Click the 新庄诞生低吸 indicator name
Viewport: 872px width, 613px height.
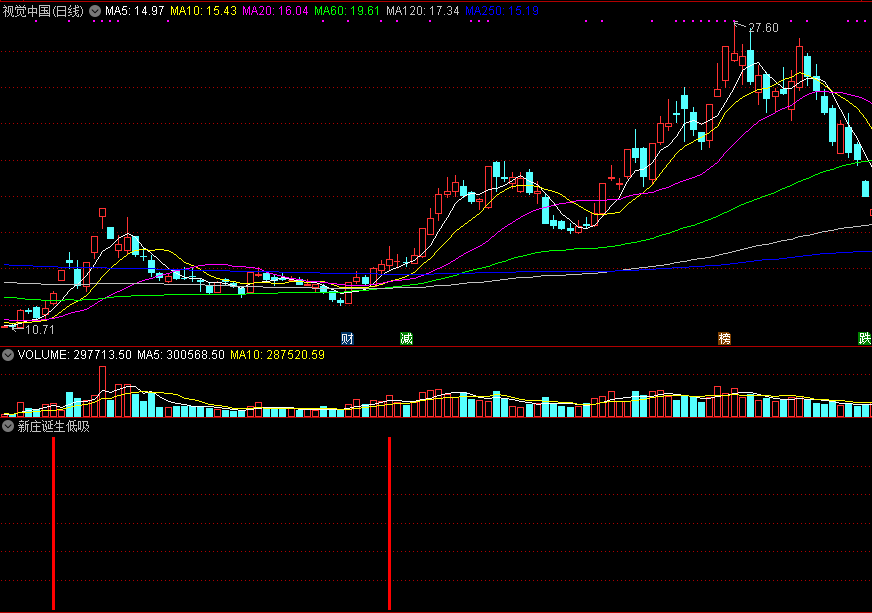(53, 427)
